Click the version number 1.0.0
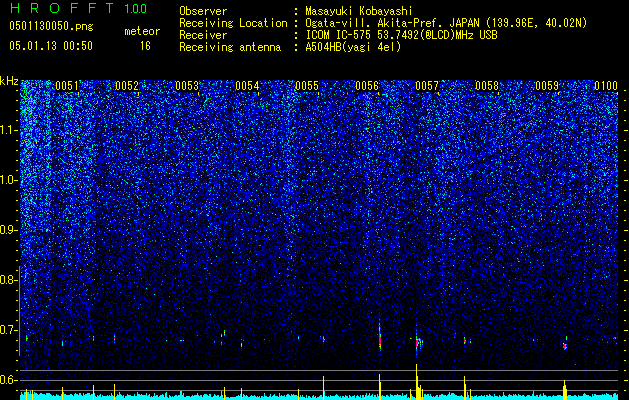Image resolution: width=629 pixels, height=400 pixels. (x=135, y=8)
